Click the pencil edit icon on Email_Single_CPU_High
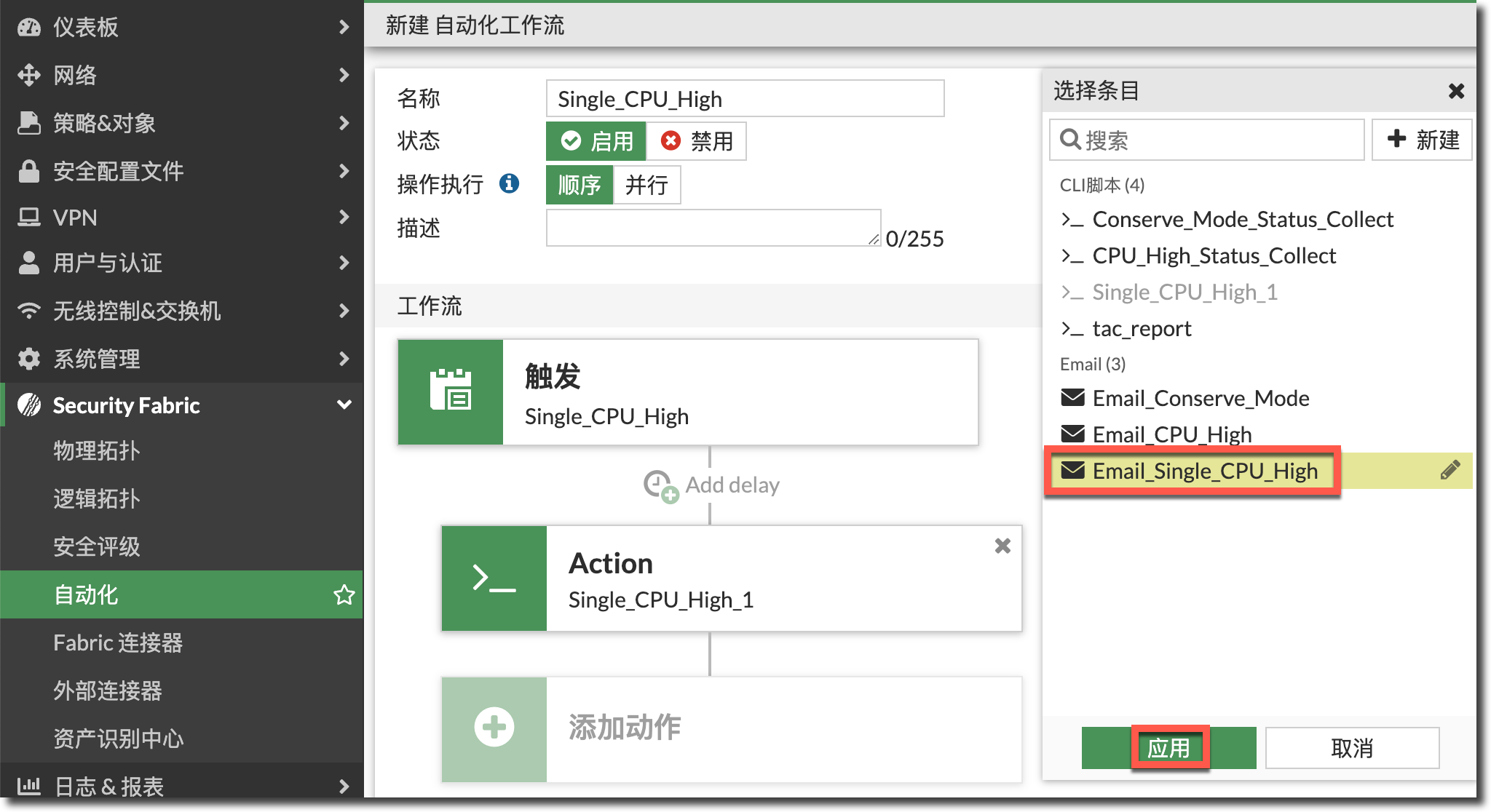Screen dimensions: 1491x812 [x=1450, y=470]
